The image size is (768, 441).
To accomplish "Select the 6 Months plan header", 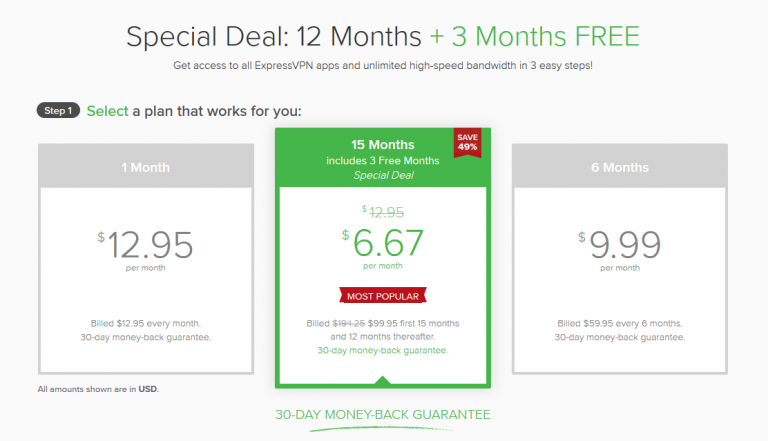I will [x=620, y=166].
